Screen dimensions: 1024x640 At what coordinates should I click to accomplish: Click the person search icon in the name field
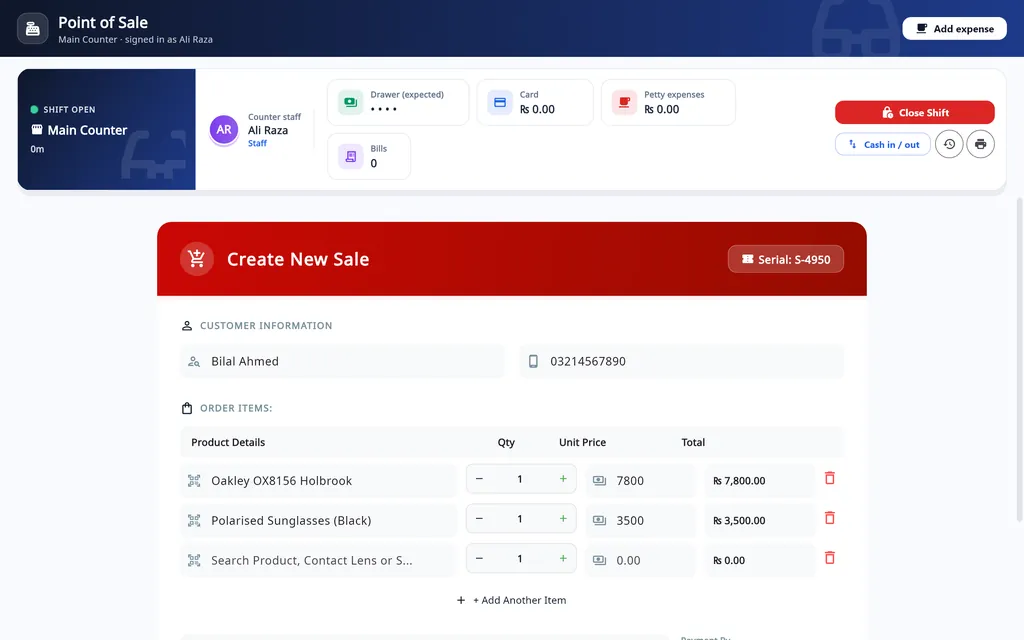coord(194,361)
